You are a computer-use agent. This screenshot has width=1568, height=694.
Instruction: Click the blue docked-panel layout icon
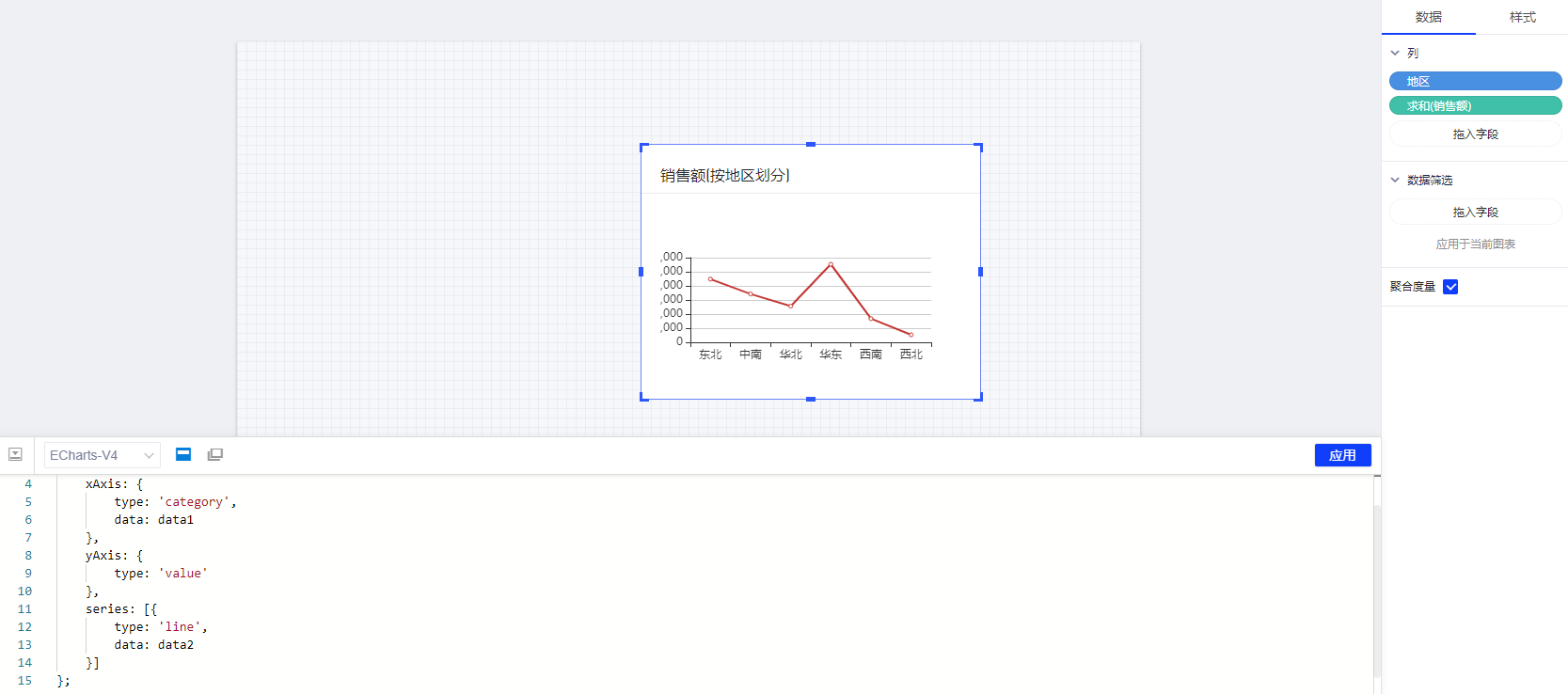[x=183, y=454]
